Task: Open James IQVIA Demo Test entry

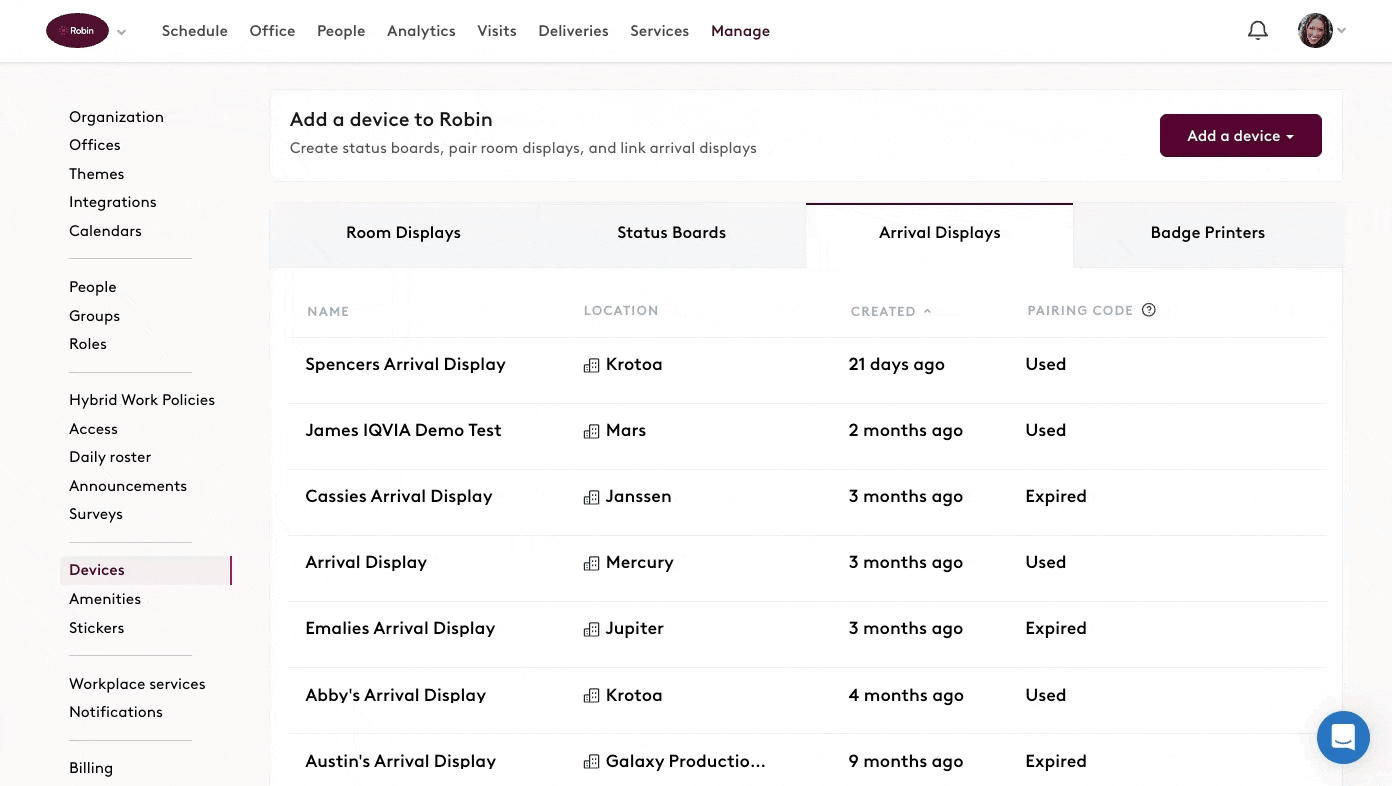Action: (x=403, y=431)
